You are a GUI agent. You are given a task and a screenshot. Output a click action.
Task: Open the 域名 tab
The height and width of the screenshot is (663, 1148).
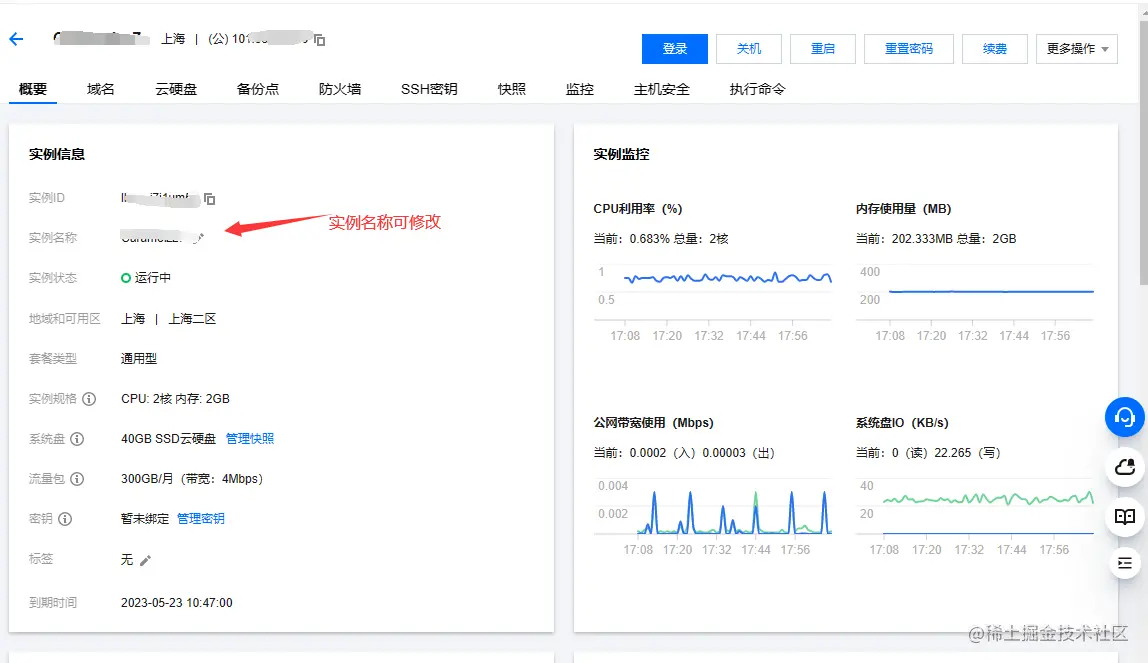coord(100,89)
